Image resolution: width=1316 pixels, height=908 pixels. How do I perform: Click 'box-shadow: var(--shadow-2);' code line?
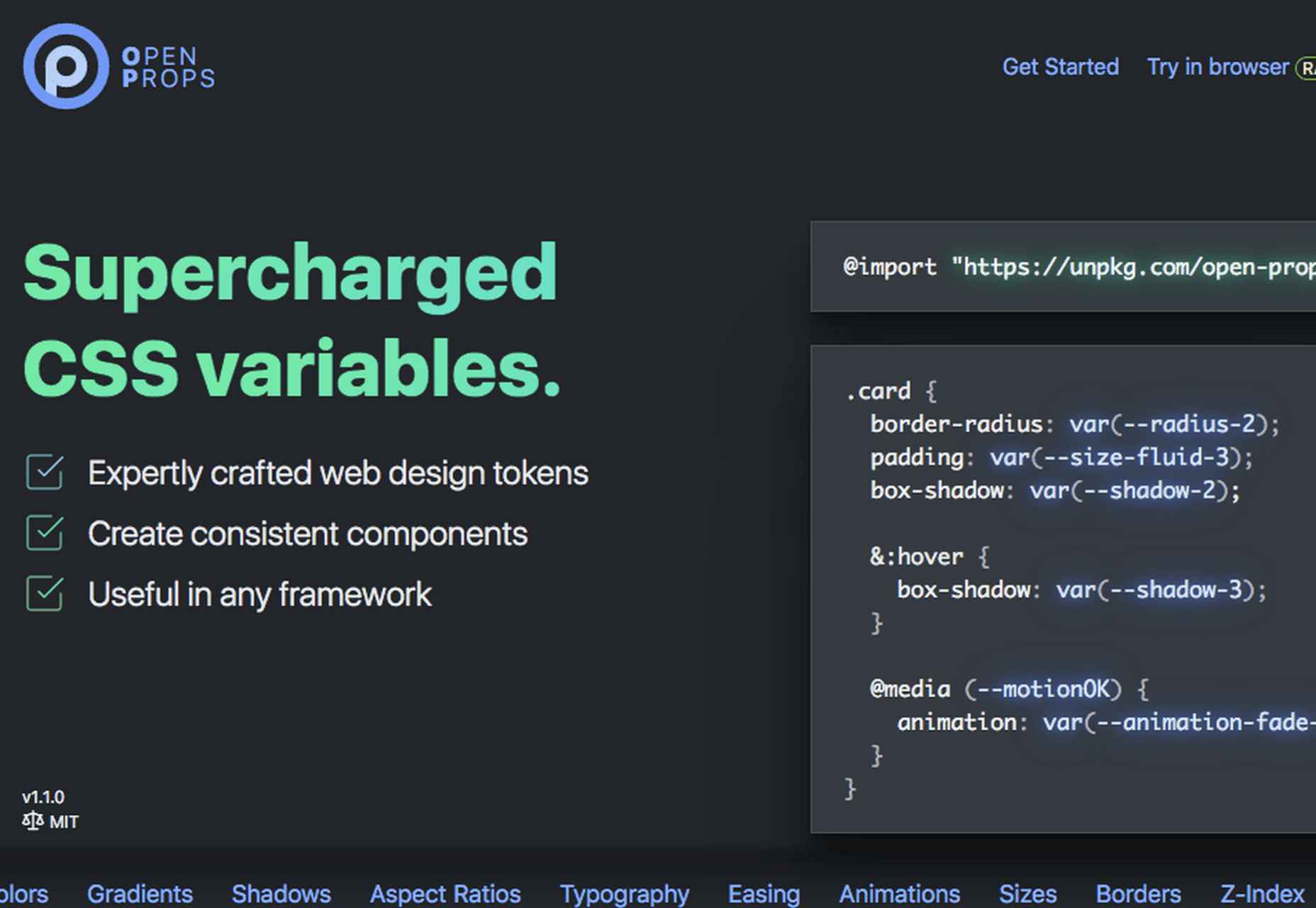1055,490
